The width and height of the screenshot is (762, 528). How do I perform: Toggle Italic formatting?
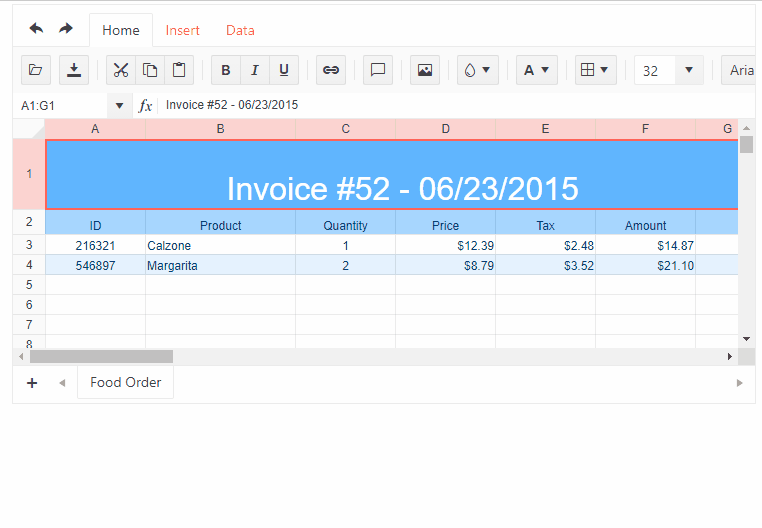[x=255, y=70]
